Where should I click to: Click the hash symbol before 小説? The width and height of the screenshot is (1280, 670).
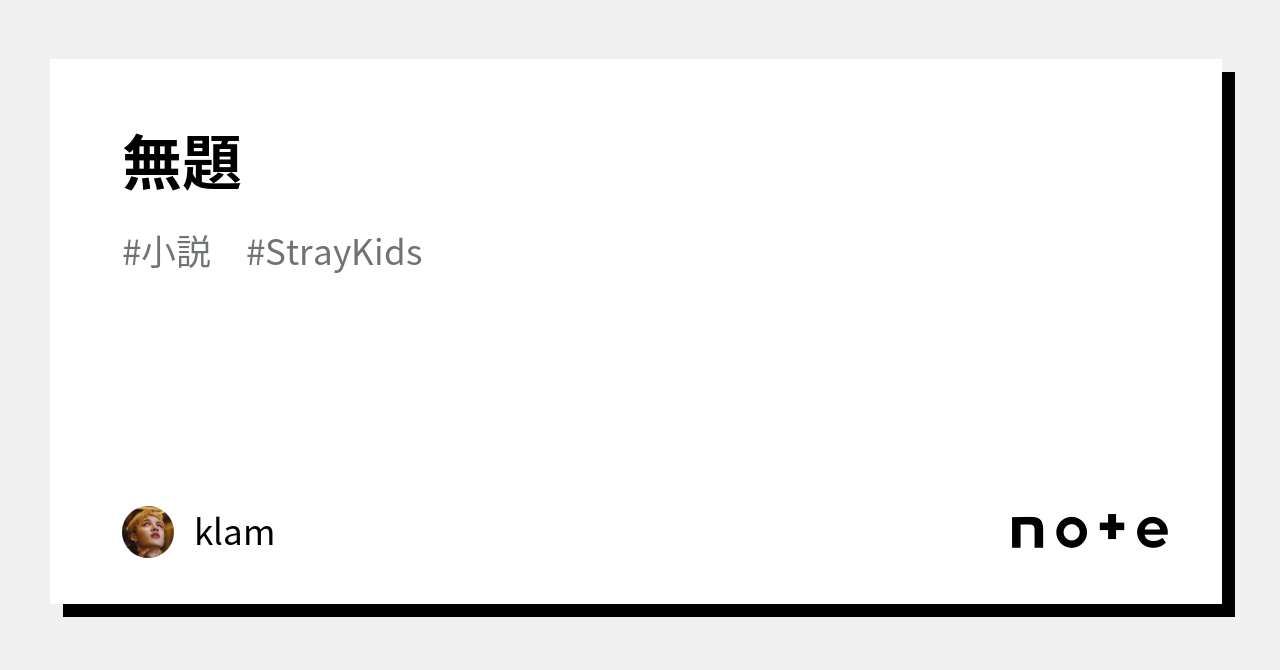click(131, 254)
